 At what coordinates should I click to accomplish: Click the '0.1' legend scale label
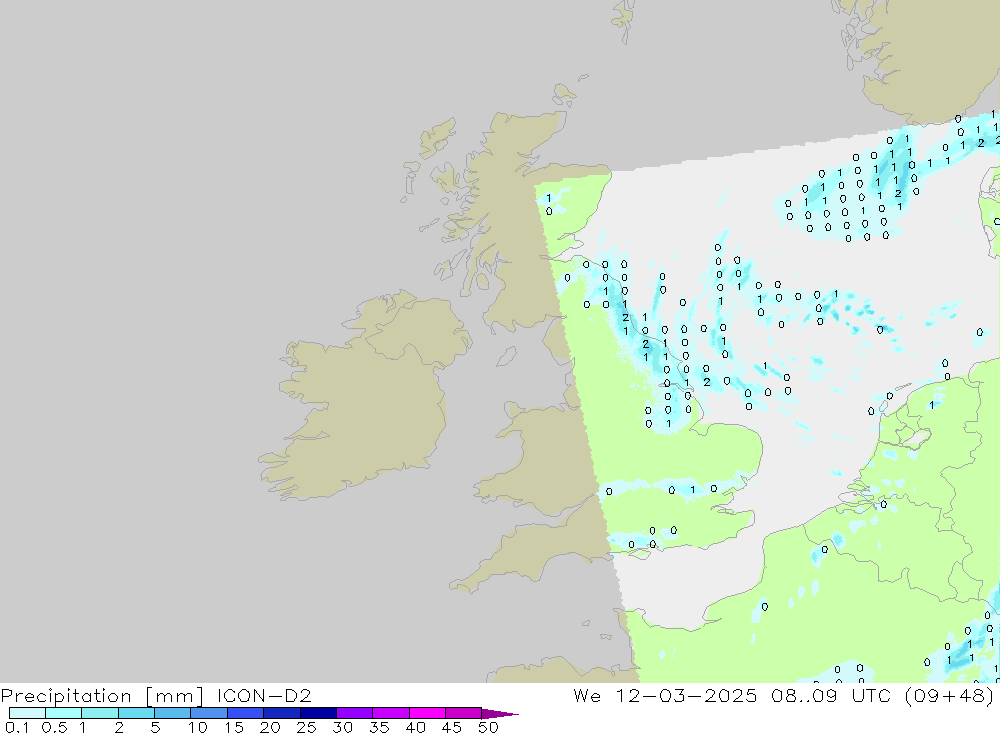point(17,727)
